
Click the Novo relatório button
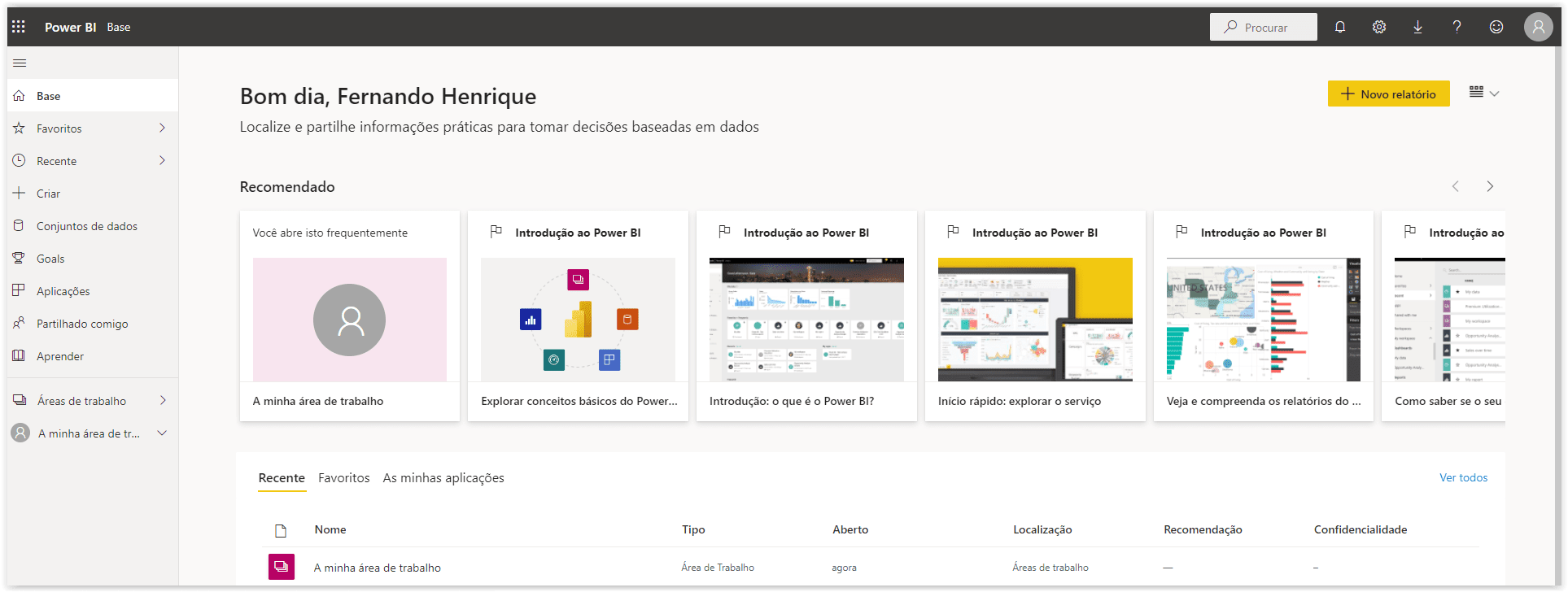coord(1388,94)
